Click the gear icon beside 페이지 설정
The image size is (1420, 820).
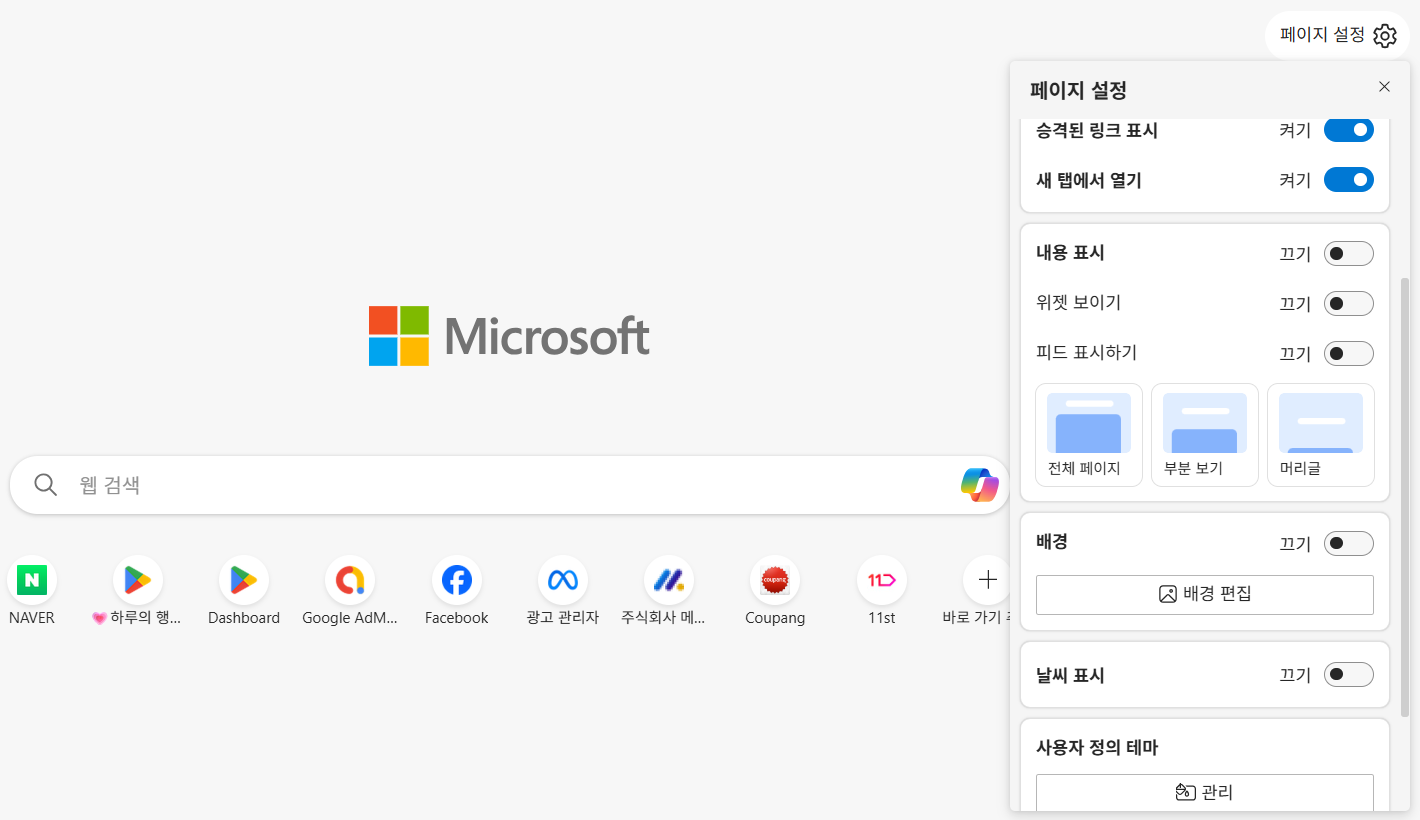[x=1384, y=35]
